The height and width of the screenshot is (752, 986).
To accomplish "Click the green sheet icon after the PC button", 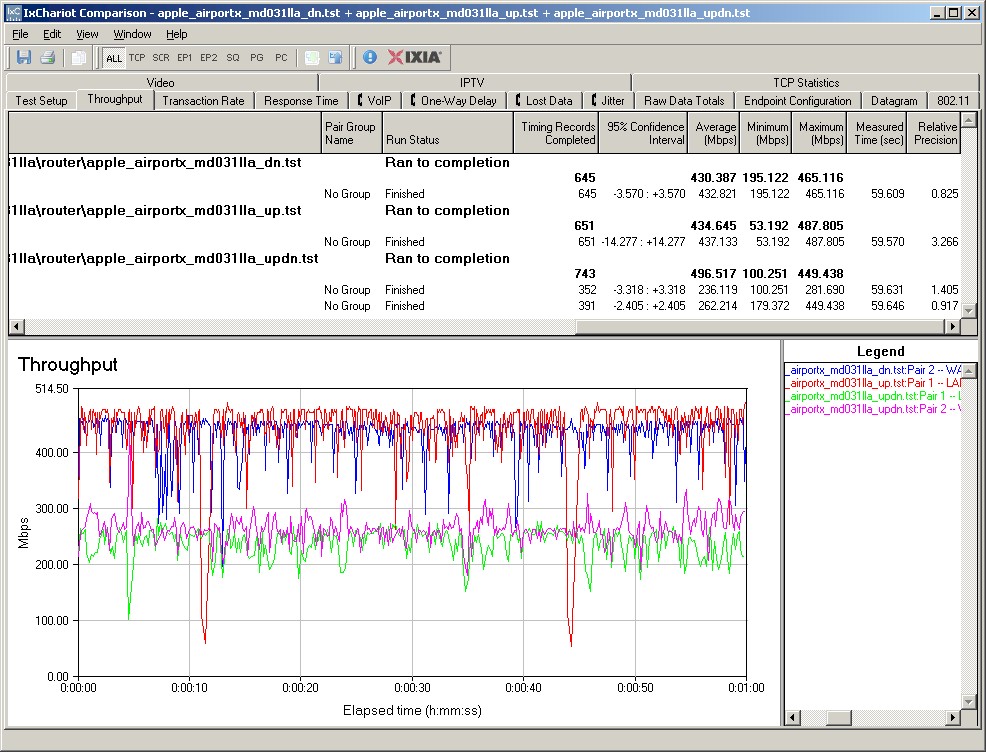I will (312, 58).
